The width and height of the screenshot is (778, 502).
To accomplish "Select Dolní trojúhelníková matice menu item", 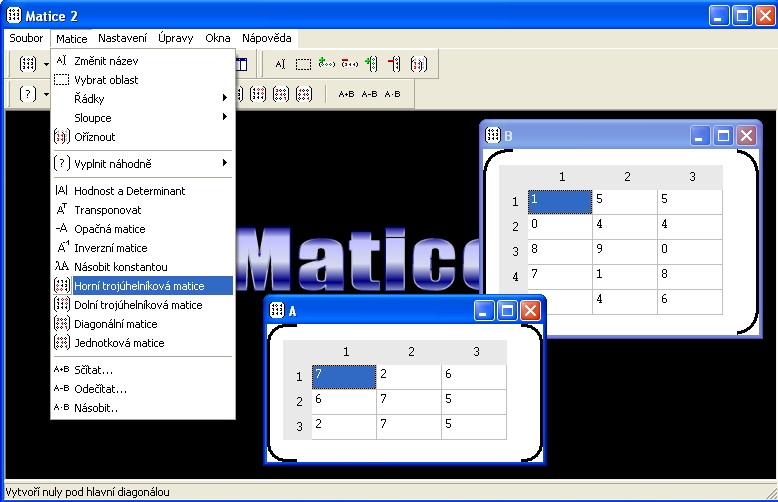I will click(143, 305).
